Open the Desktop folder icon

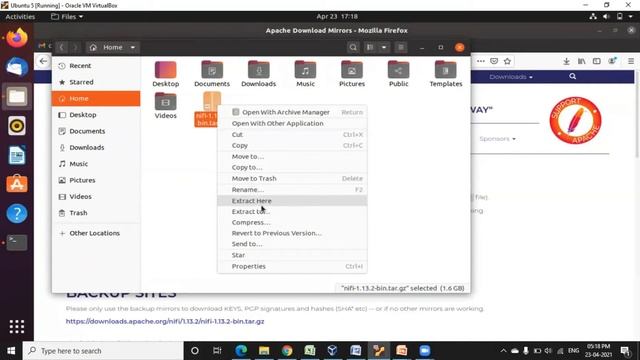coord(166,74)
